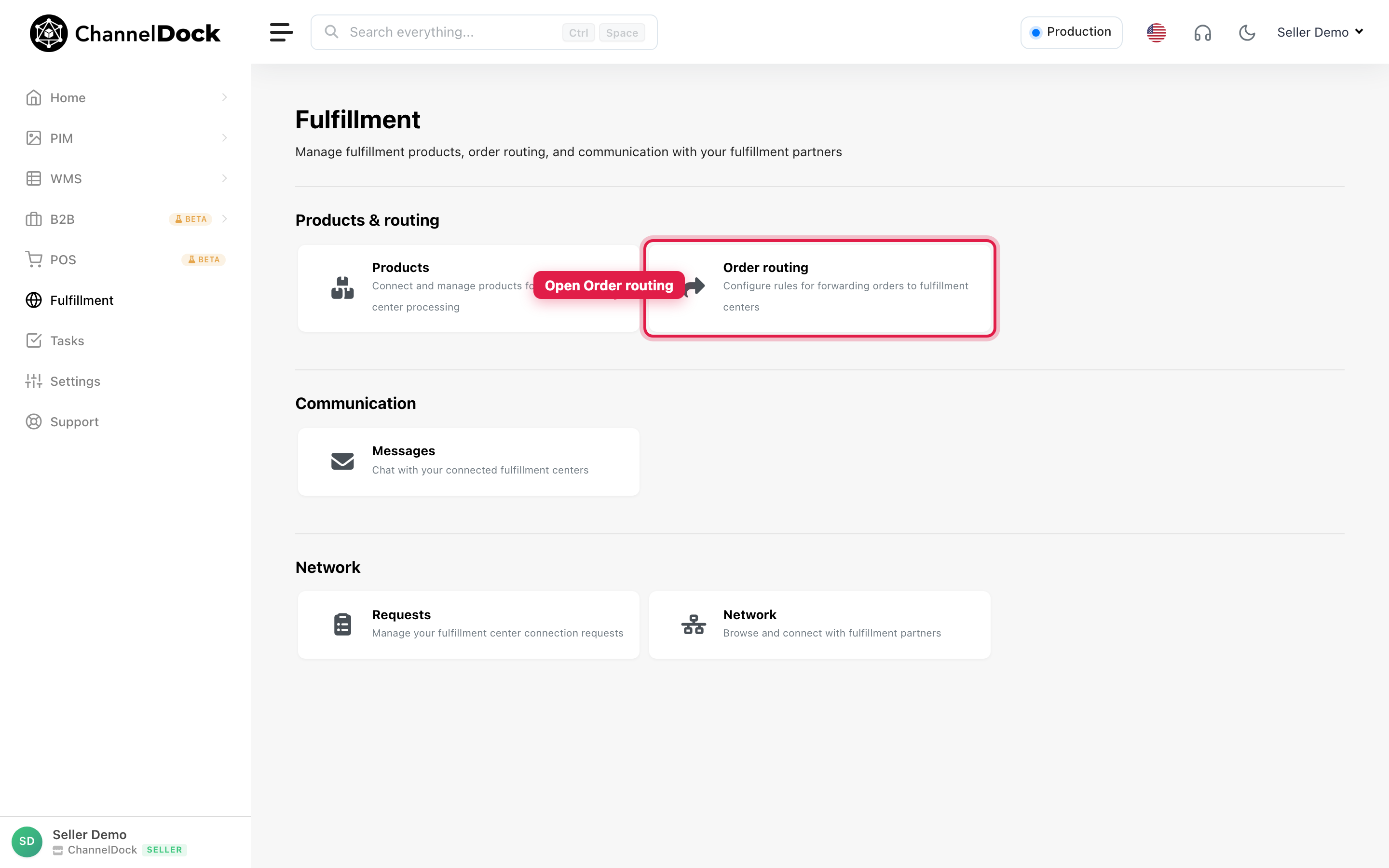Open support via headphones icon
The image size is (1389, 868).
pyautogui.click(x=1202, y=33)
